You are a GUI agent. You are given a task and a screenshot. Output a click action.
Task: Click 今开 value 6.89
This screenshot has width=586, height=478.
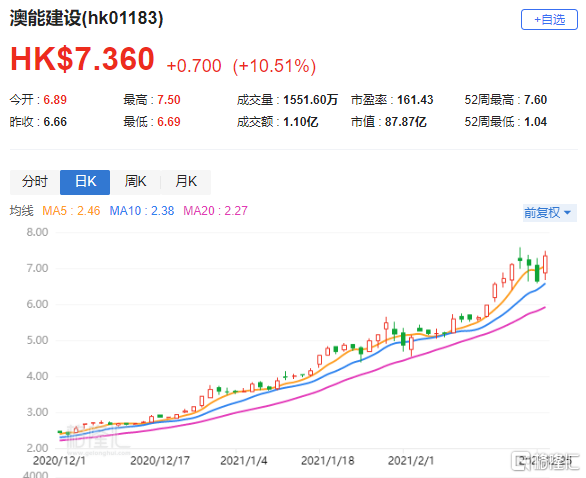click(x=55, y=100)
